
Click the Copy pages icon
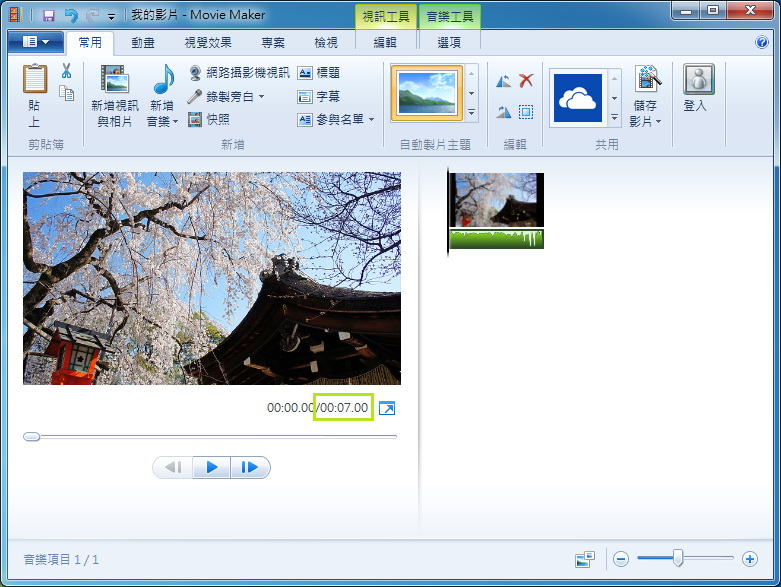pos(67,93)
